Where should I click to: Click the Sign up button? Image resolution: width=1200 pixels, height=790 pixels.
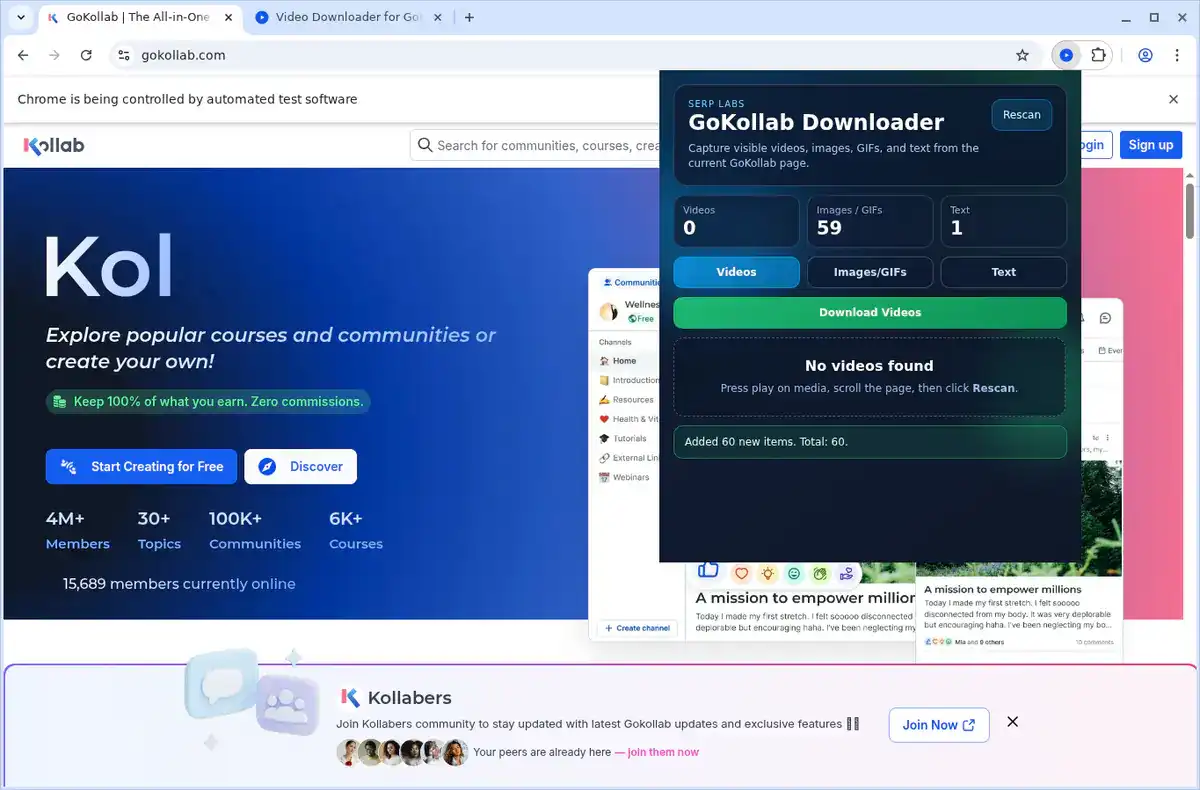pyautogui.click(x=1151, y=145)
